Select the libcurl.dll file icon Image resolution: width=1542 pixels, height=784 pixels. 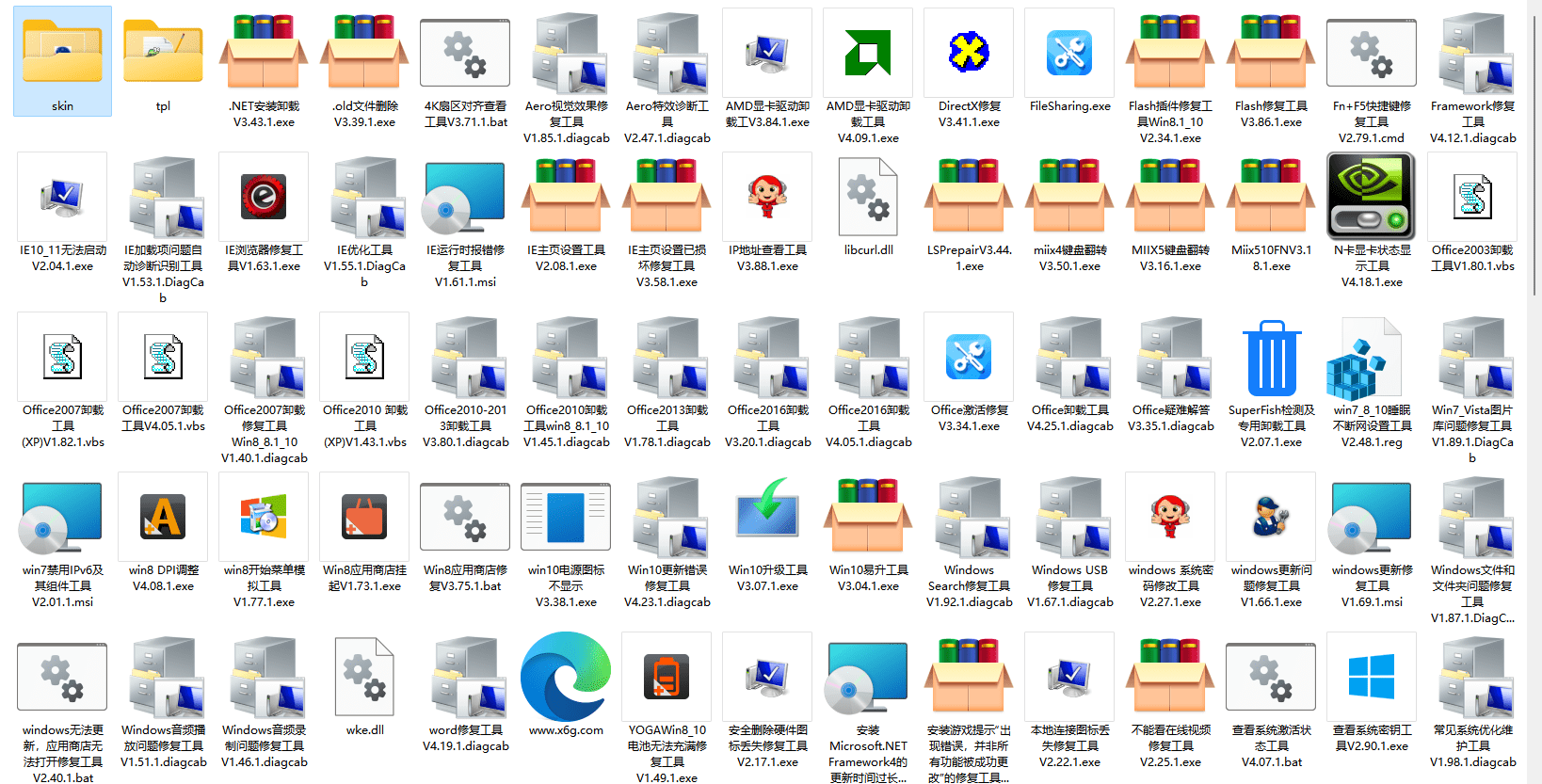click(868, 196)
